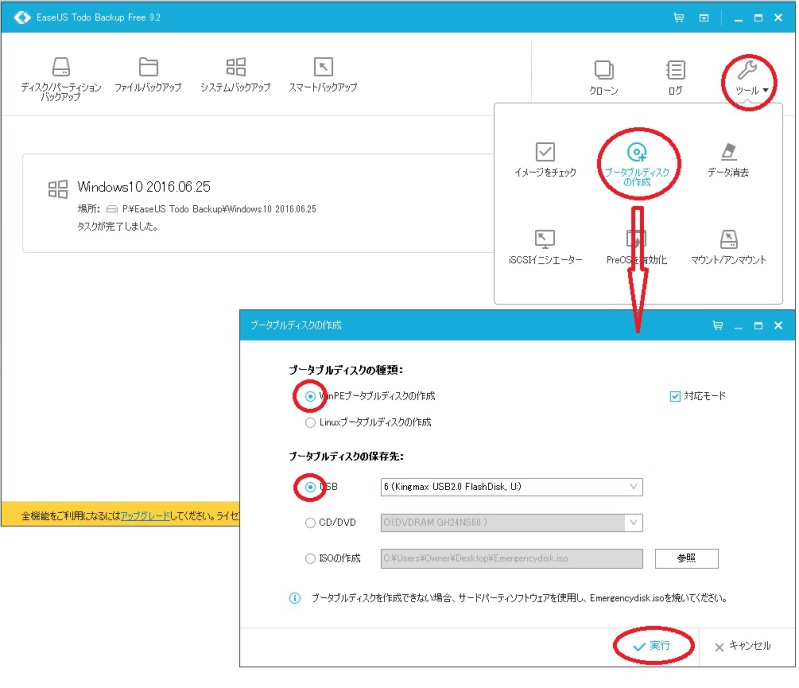Select Linux bootable disk radio option

(x=310, y=422)
